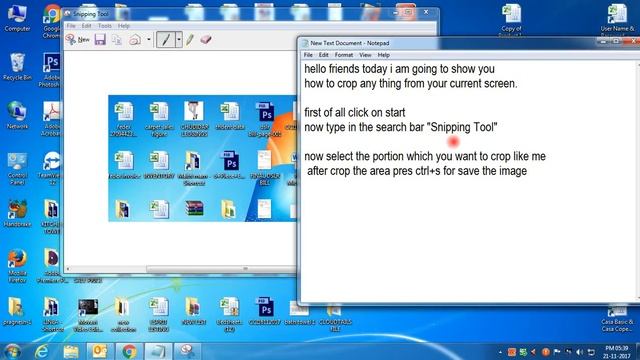Copy the snip using copy icon
The width and height of the screenshot is (640, 360).
(117, 40)
